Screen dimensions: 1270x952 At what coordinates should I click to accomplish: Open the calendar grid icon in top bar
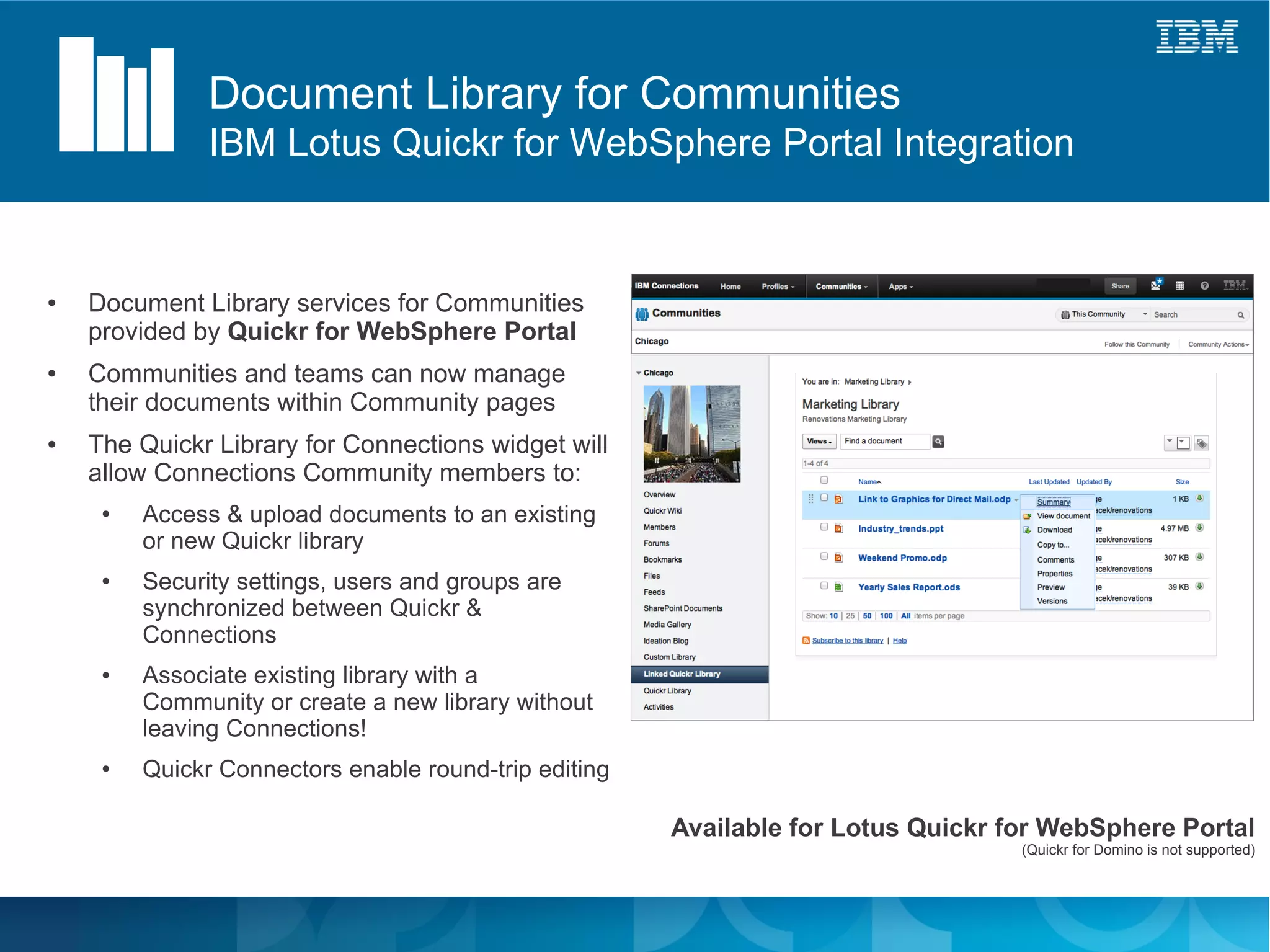tap(1180, 286)
